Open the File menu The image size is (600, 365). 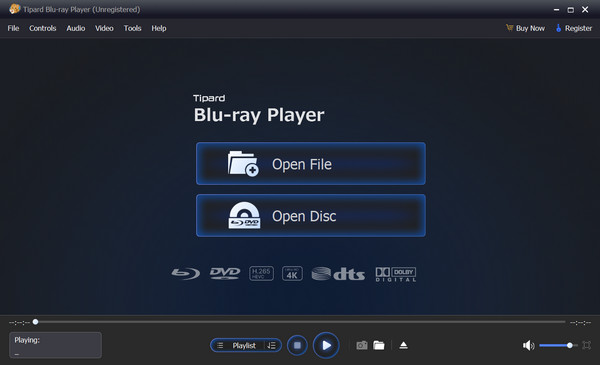(x=13, y=28)
